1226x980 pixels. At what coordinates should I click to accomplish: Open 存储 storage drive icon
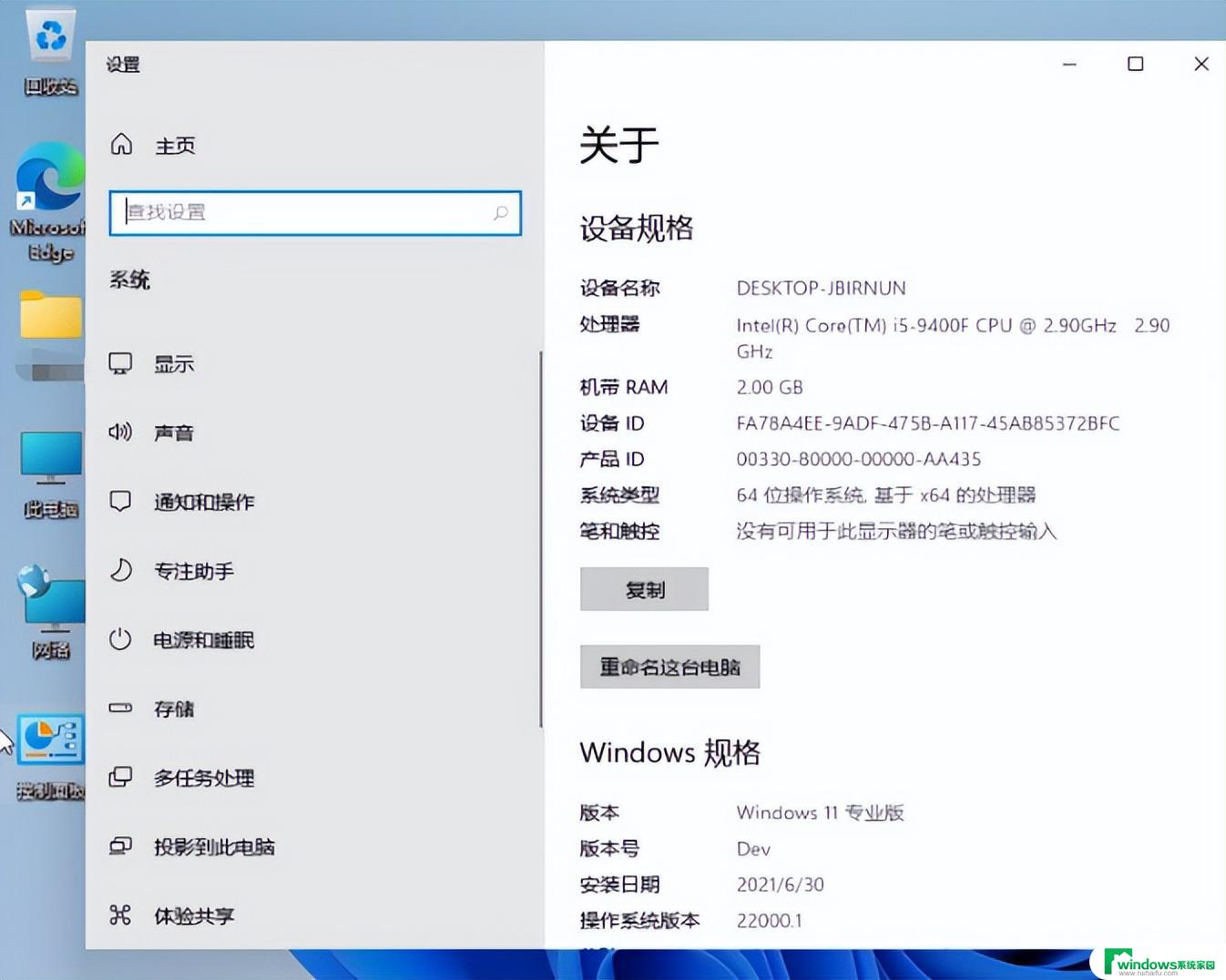[x=120, y=708]
